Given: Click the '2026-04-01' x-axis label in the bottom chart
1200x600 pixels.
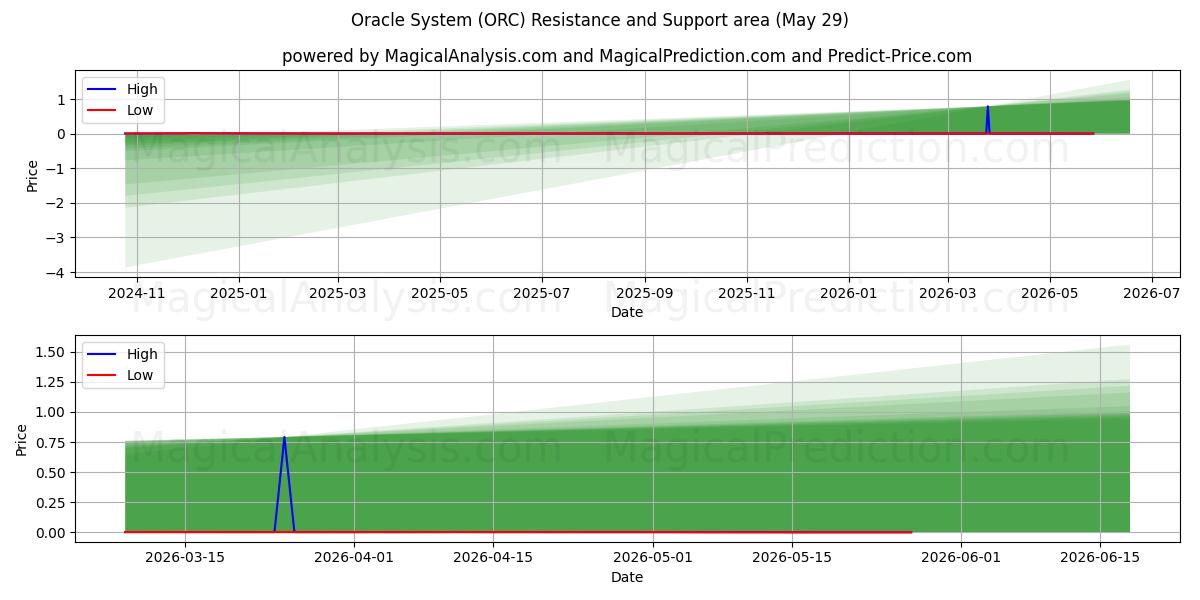Looking at the screenshot, I should click(x=355, y=559).
